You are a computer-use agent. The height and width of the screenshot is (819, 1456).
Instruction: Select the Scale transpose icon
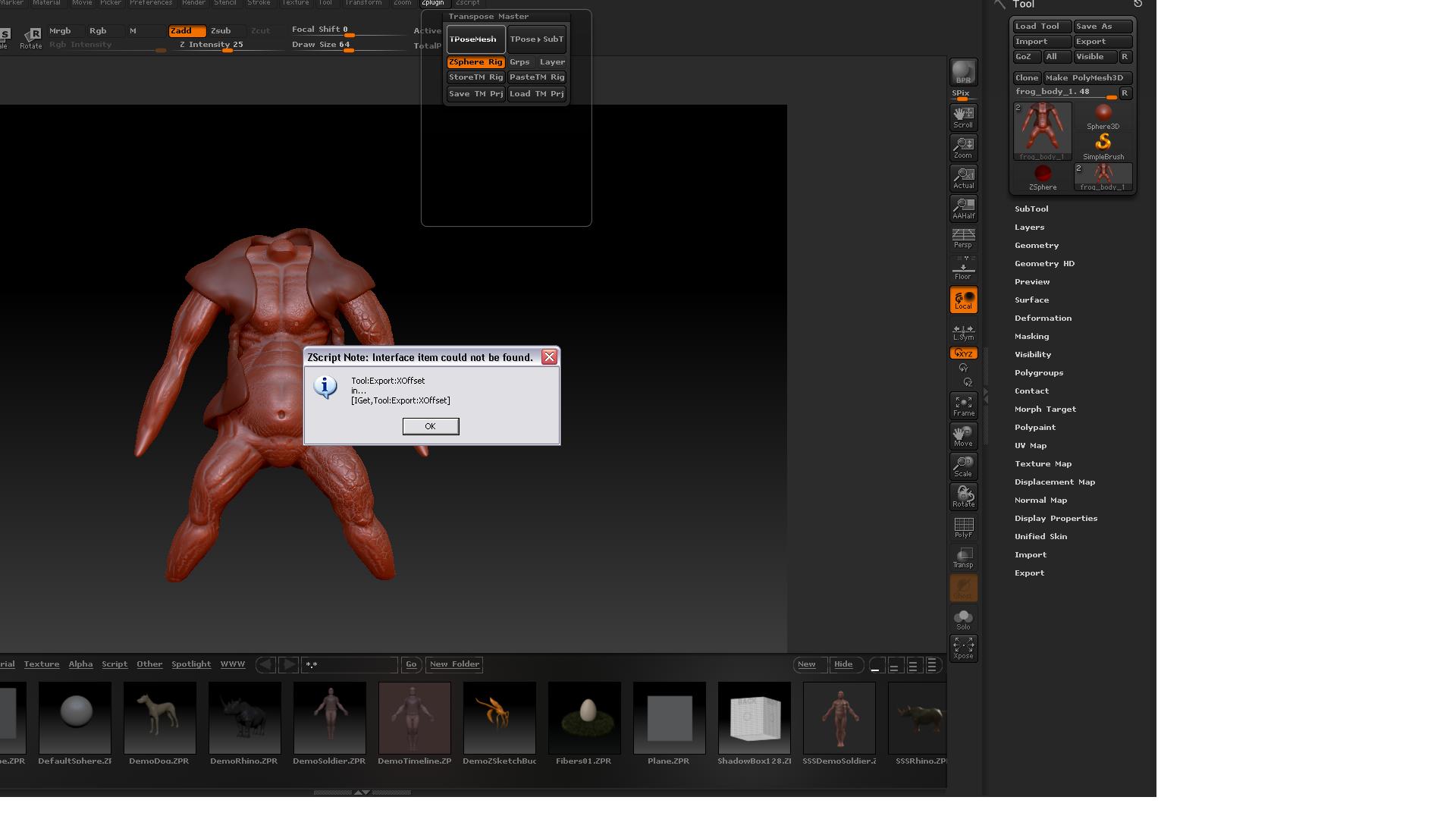pyautogui.click(x=963, y=466)
